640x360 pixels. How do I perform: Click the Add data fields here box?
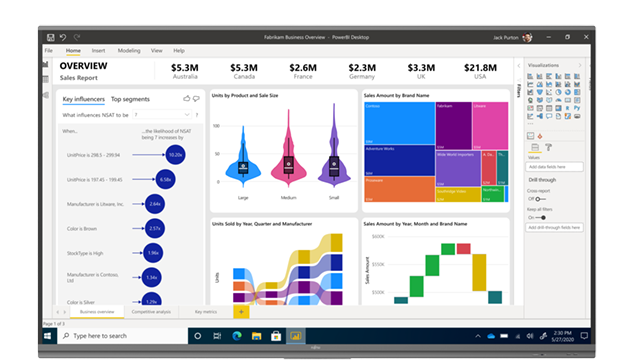pos(554,167)
